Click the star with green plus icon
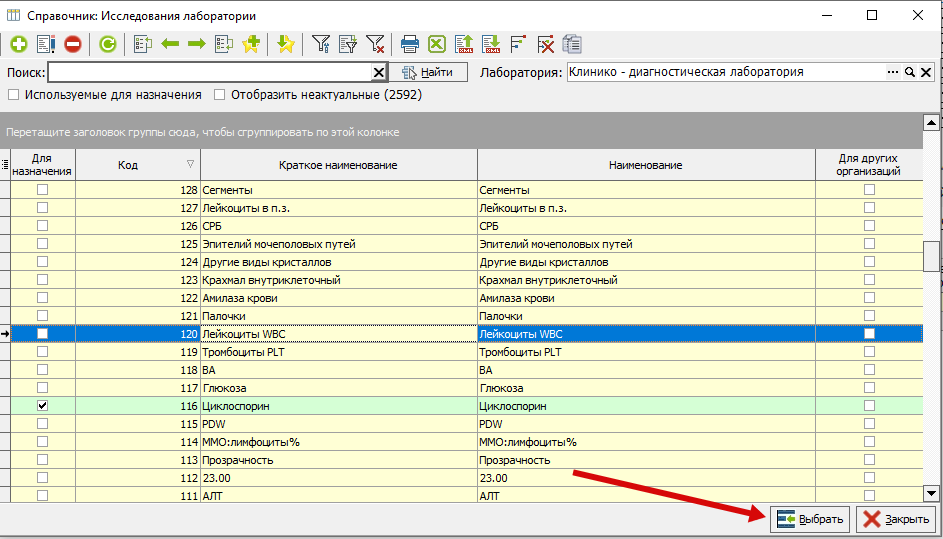This screenshot has width=943, height=539. pyautogui.click(x=251, y=44)
